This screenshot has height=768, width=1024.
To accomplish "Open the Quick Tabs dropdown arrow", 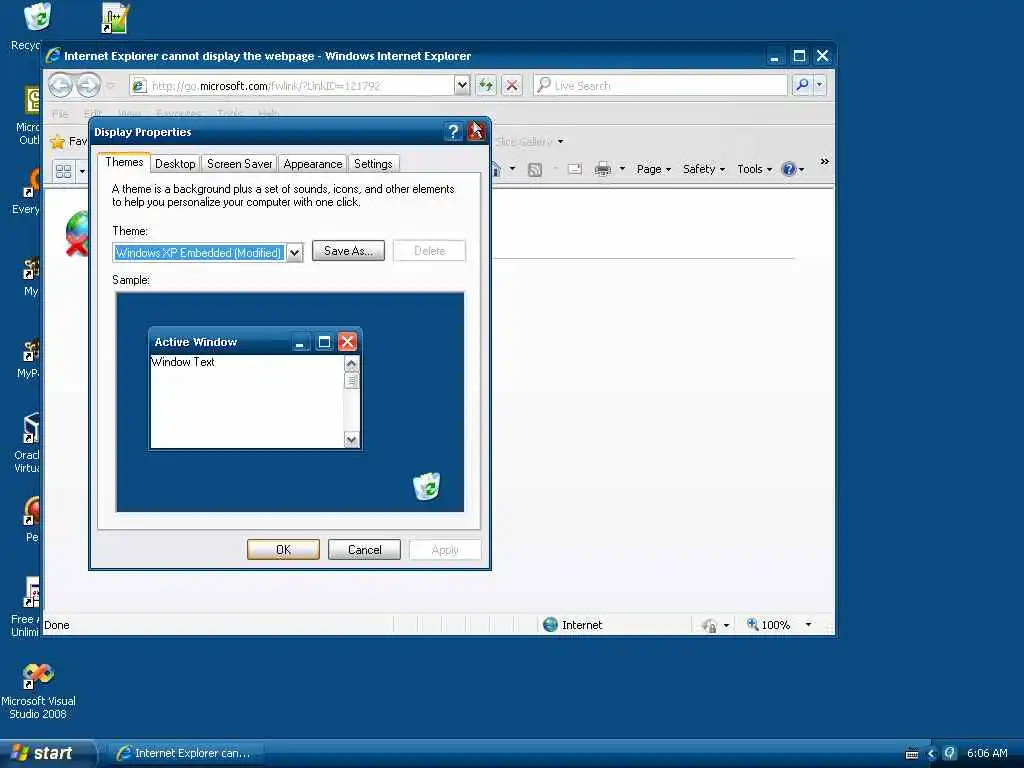I will tap(82, 171).
